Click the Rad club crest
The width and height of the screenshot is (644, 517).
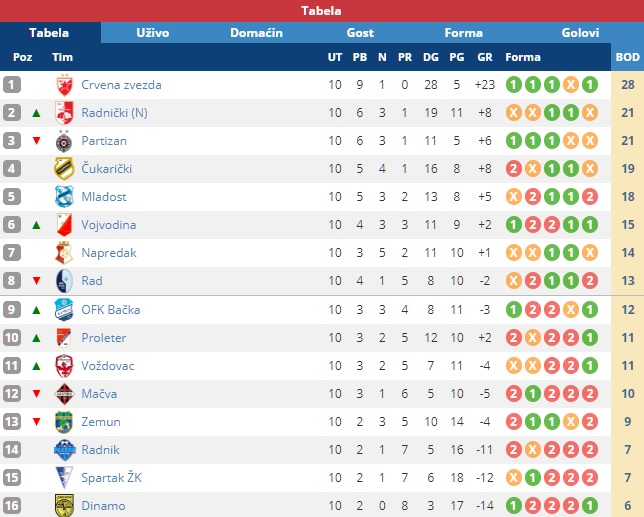pyautogui.click(x=64, y=281)
